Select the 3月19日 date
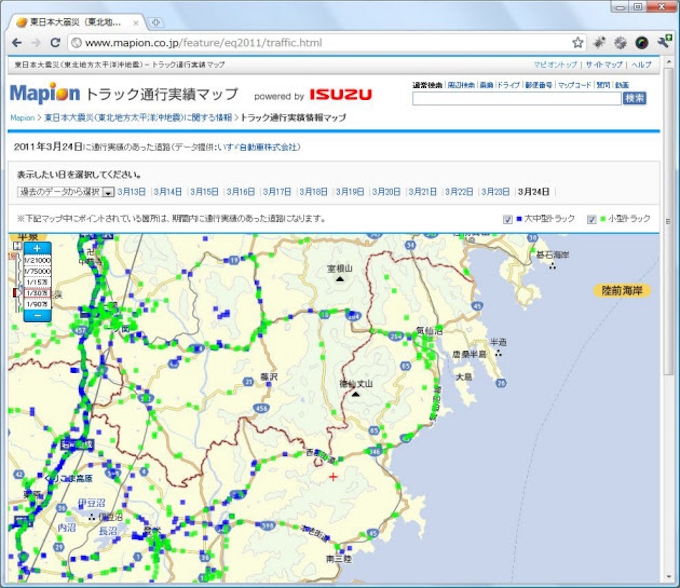The height and width of the screenshot is (588, 680). tap(350, 192)
